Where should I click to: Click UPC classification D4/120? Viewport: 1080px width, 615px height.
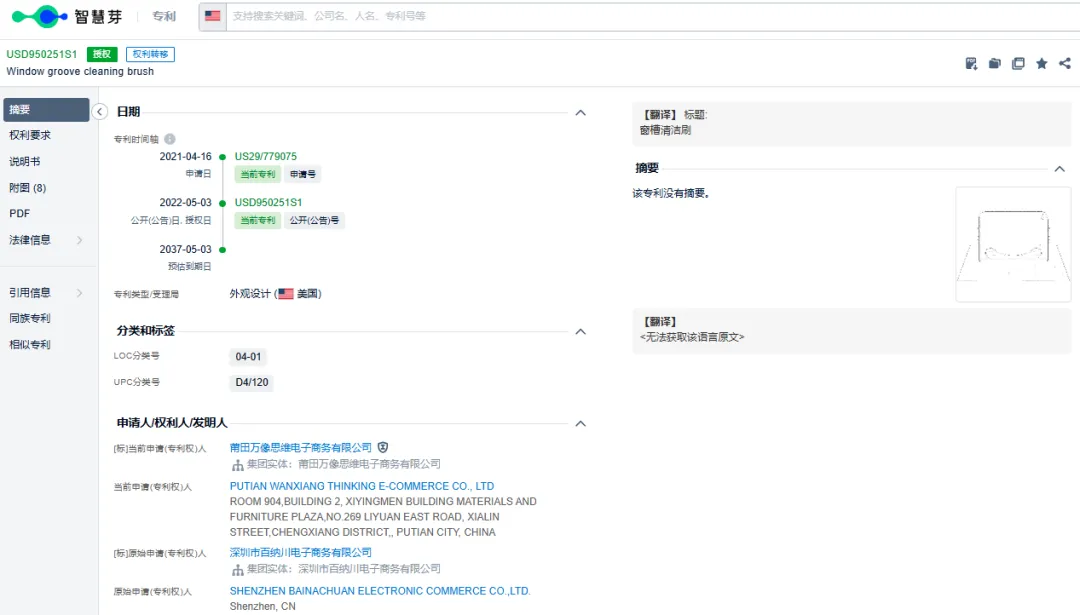(251, 382)
